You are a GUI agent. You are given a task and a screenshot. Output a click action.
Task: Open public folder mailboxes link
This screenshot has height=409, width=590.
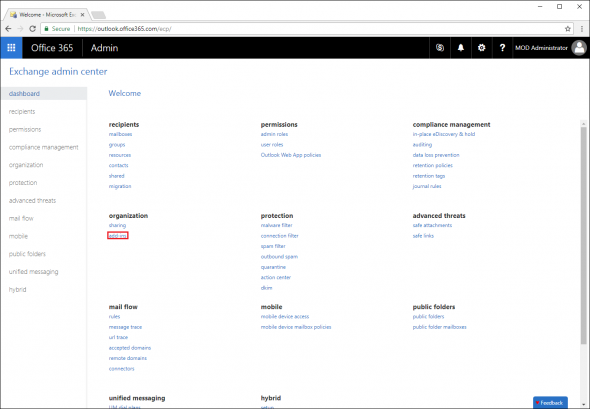[439, 327]
